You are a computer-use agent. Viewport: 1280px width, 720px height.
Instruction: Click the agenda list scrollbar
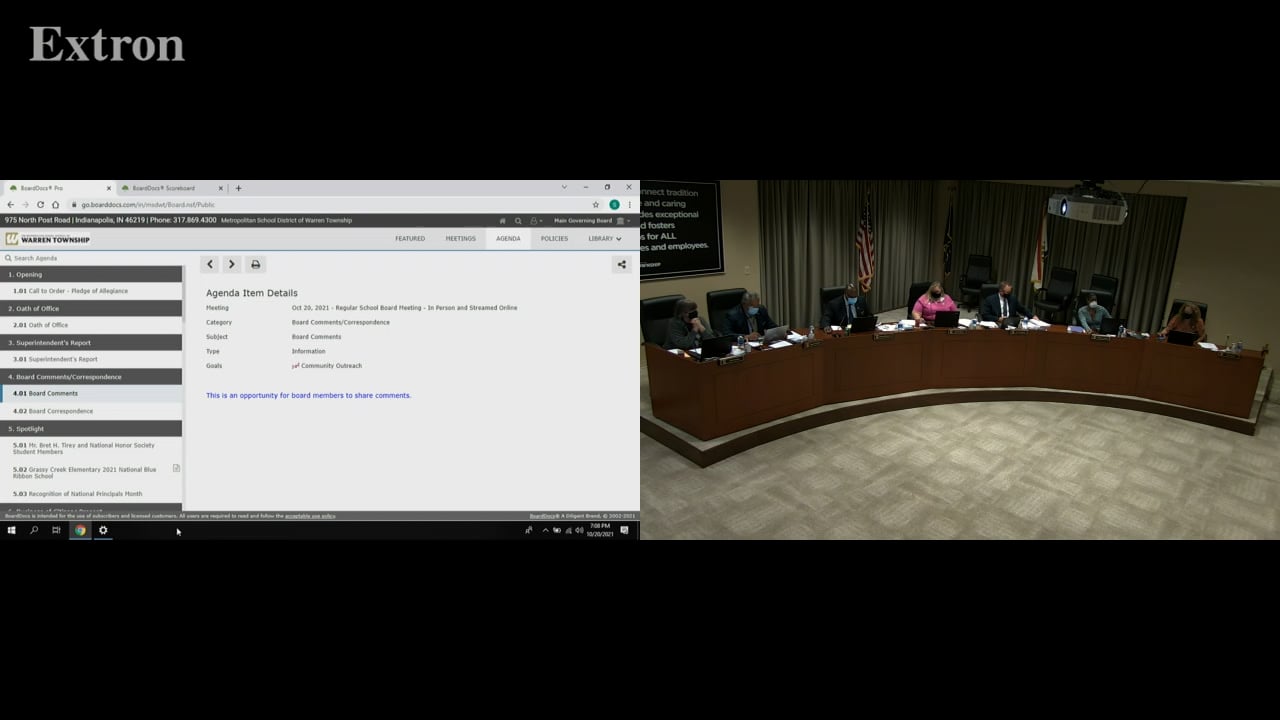tap(184, 295)
